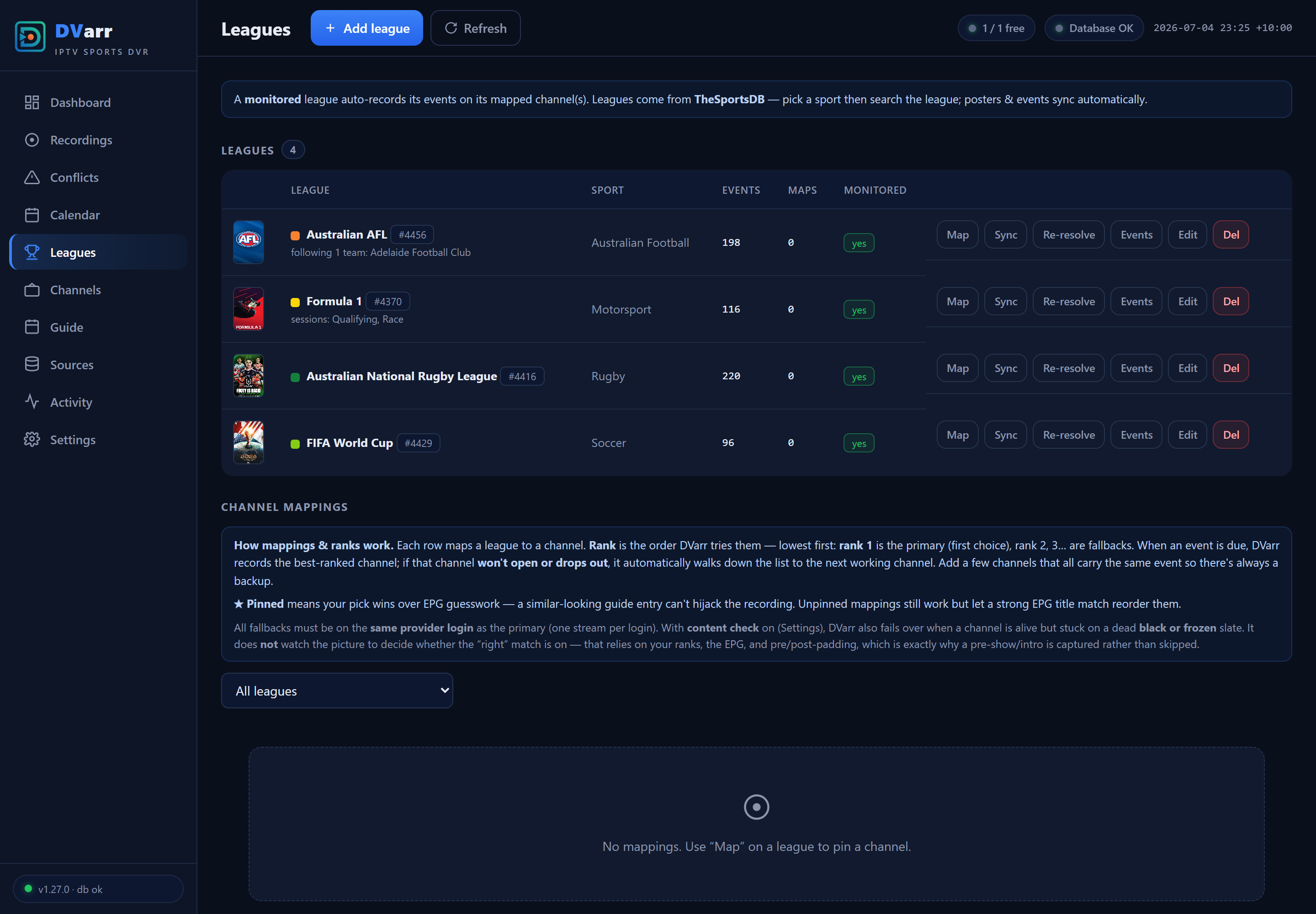Viewport: 1316px width, 914px height.
Task: Click Events for FIFA World Cup
Action: coord(1136,435)
